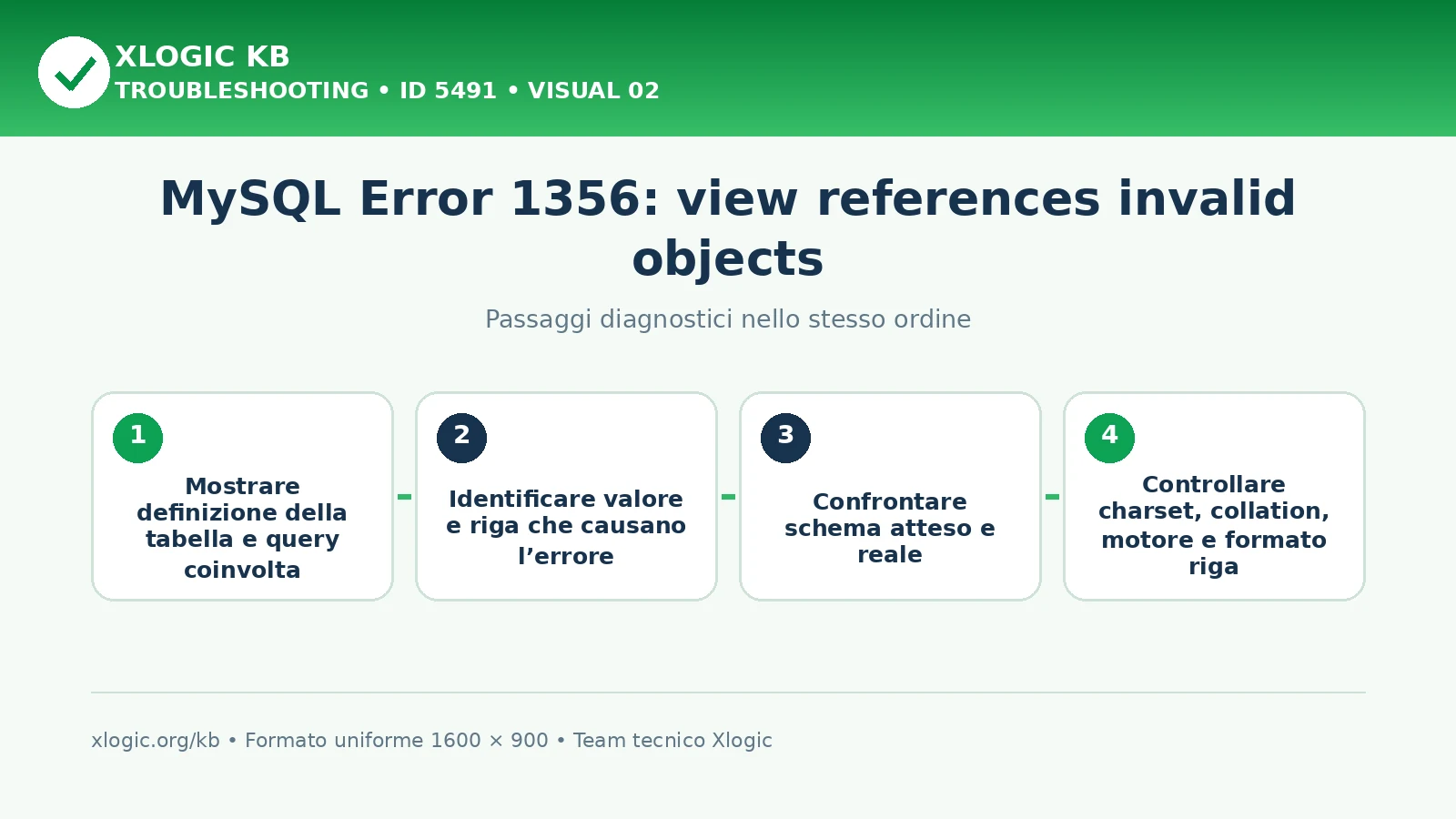Open the card Confrontare schema atteso e reale
This screenshot has width=1456, height=819.
[890, 496]
